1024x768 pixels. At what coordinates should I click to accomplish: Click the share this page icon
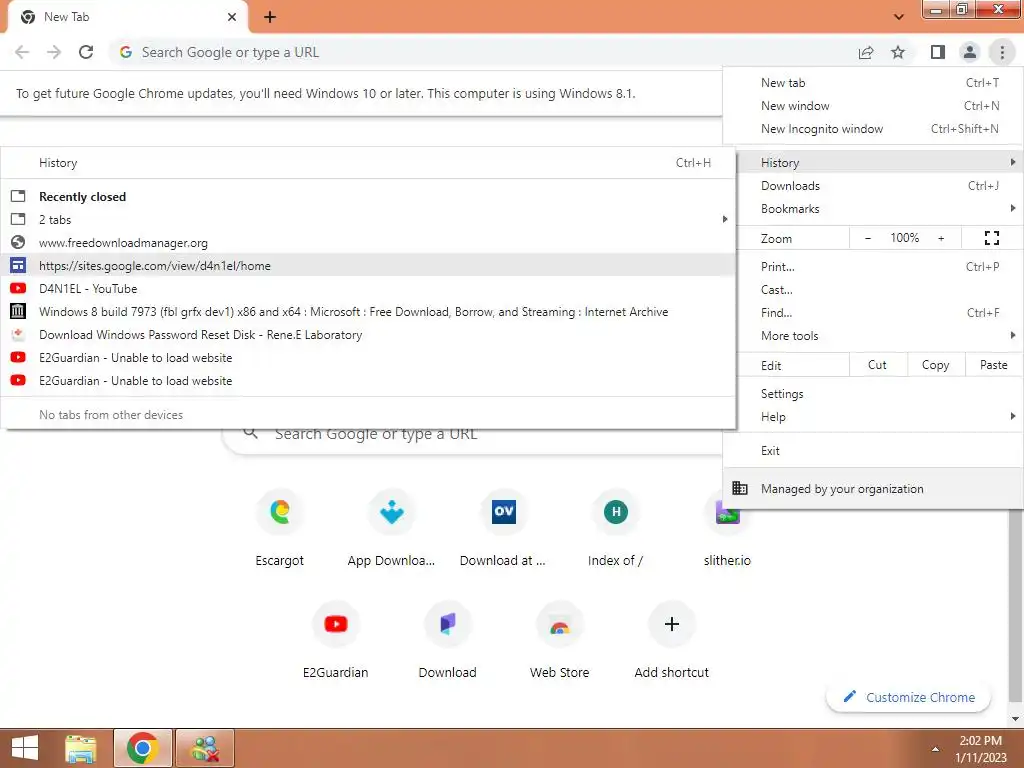tap(866, 52)
